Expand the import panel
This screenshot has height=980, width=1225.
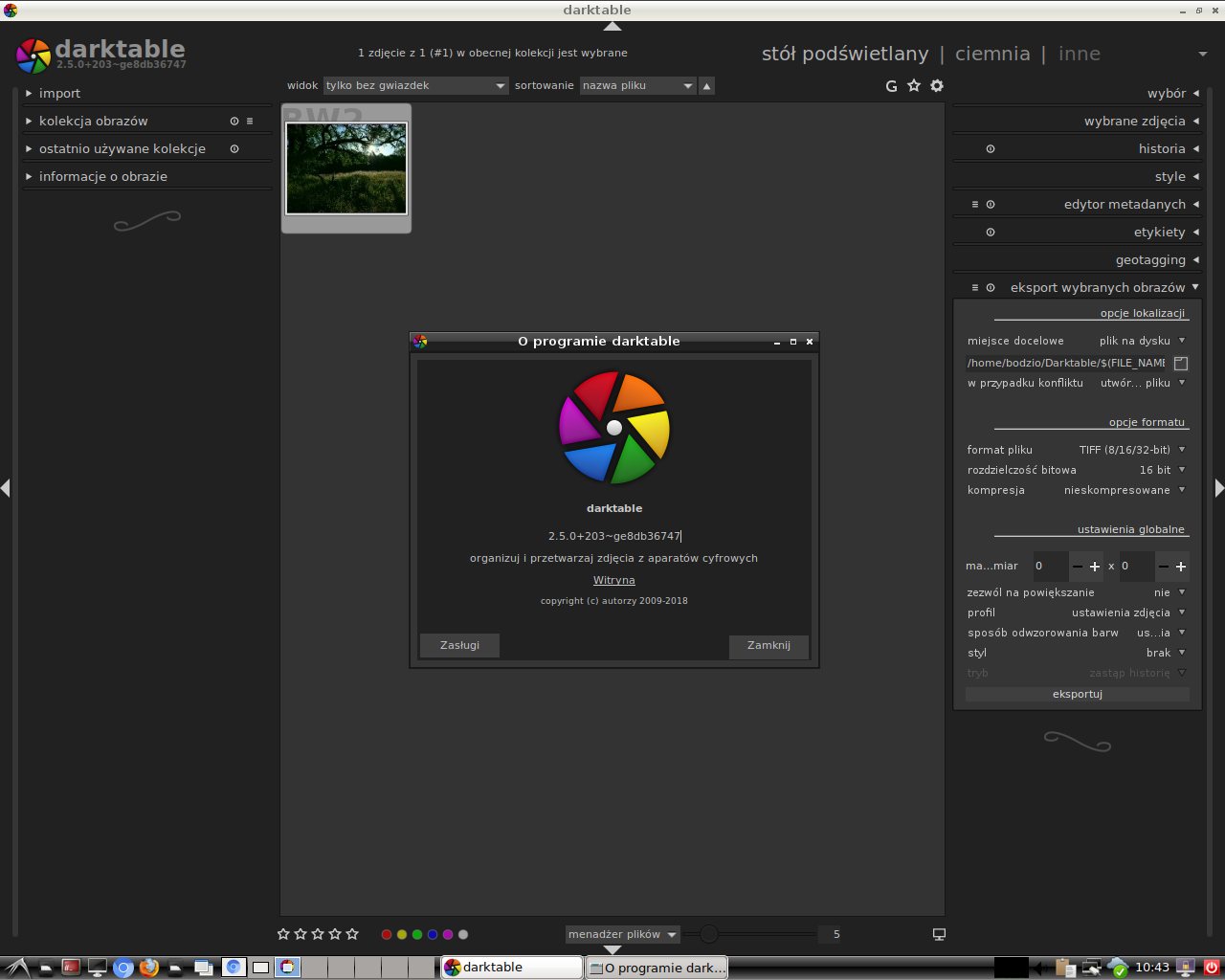tap(59, 94)
